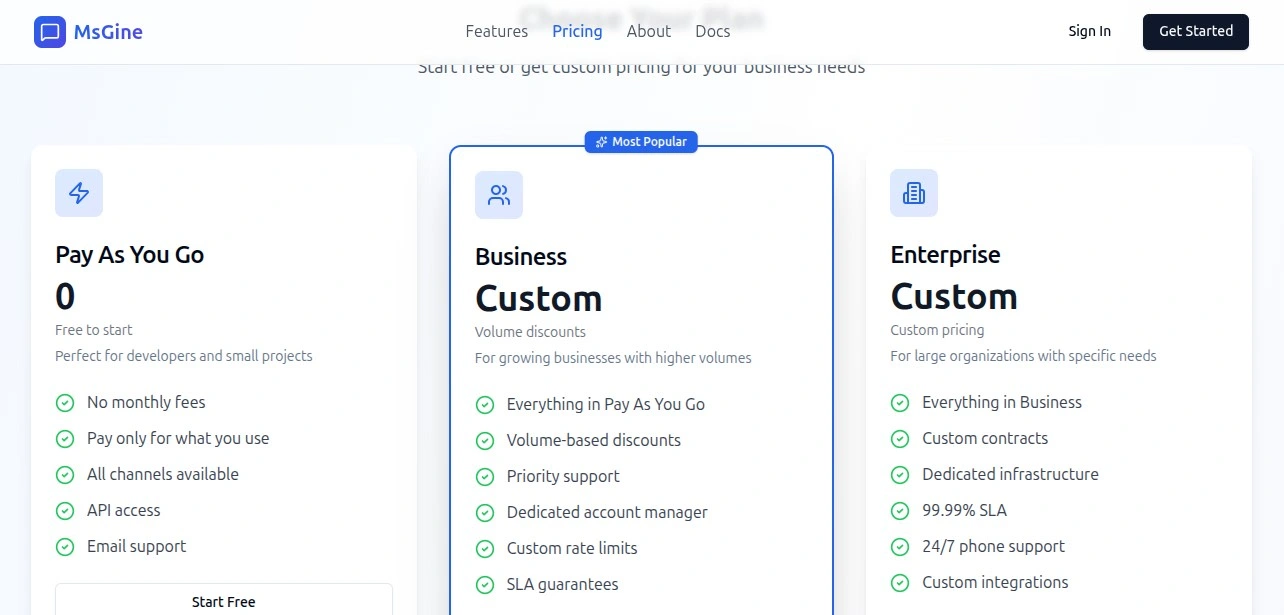Screen dimensions: 1284x615
Task: Select the Pricing nav item
Action: [x=577, y=31]
